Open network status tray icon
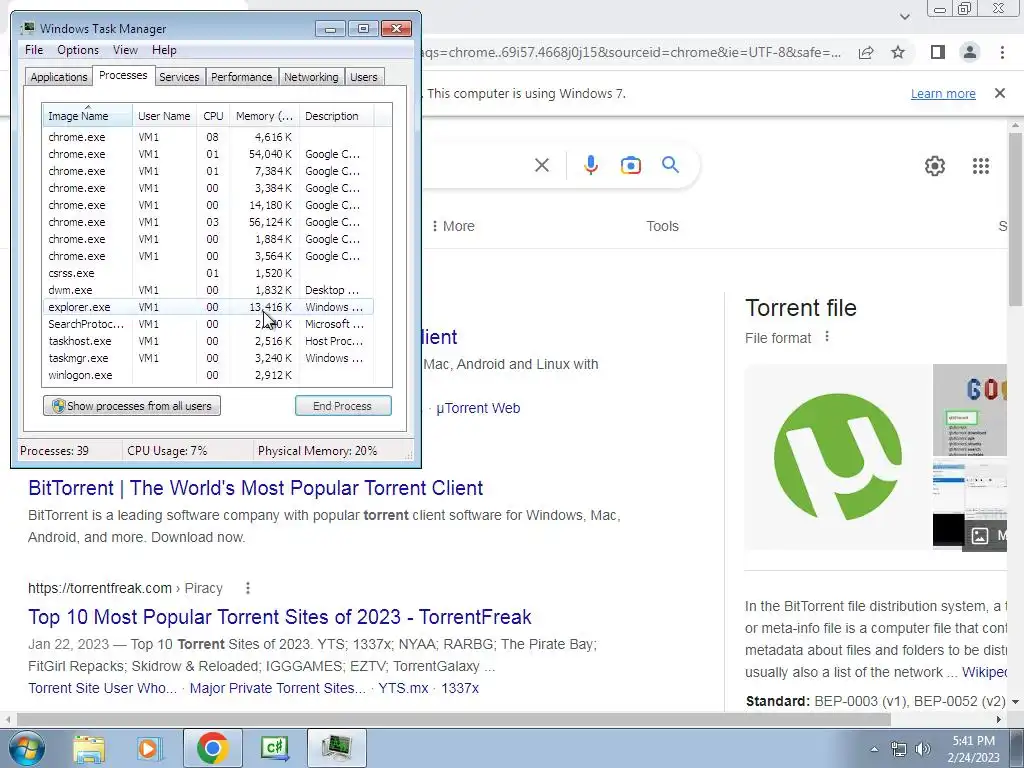1024x768 pixels. coord(899,749)
